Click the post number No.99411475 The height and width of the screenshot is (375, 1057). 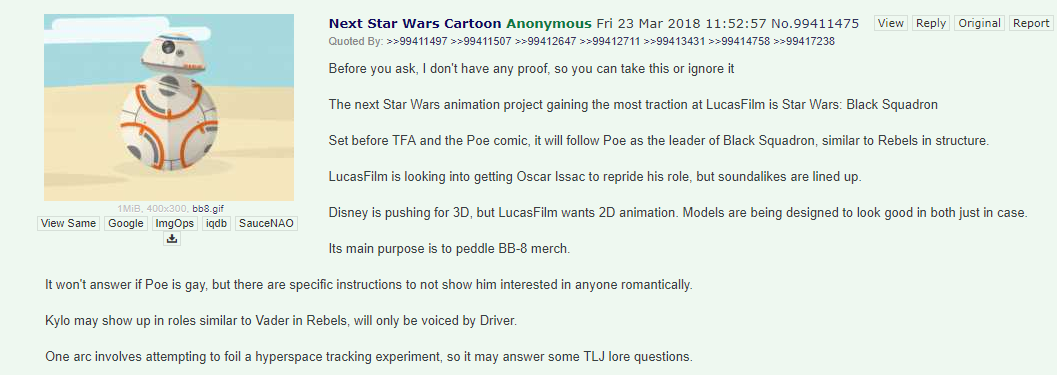(815, 24)
